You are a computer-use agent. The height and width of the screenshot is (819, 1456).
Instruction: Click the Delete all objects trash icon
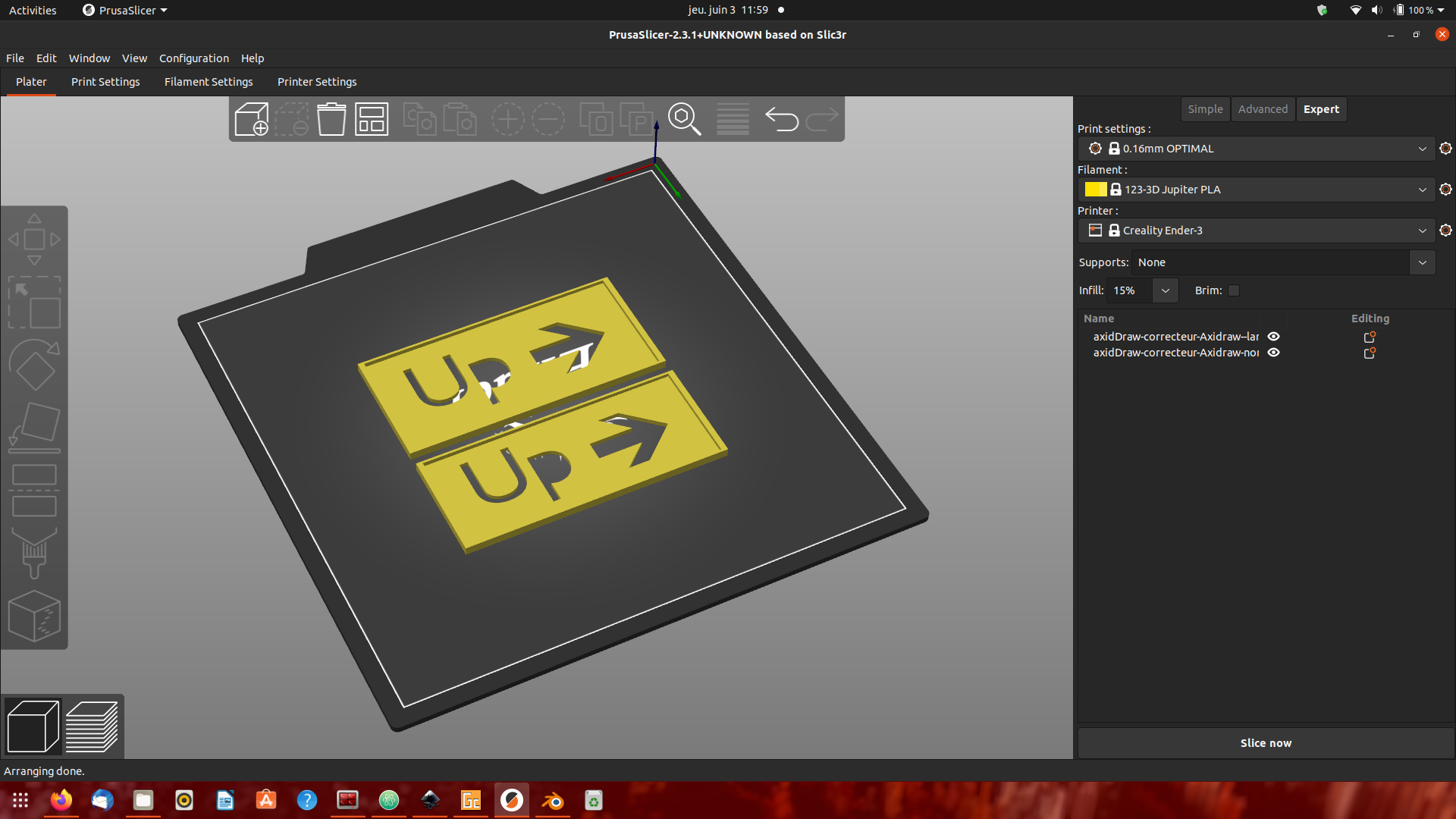pyautogui.click(x=331, y=119)
